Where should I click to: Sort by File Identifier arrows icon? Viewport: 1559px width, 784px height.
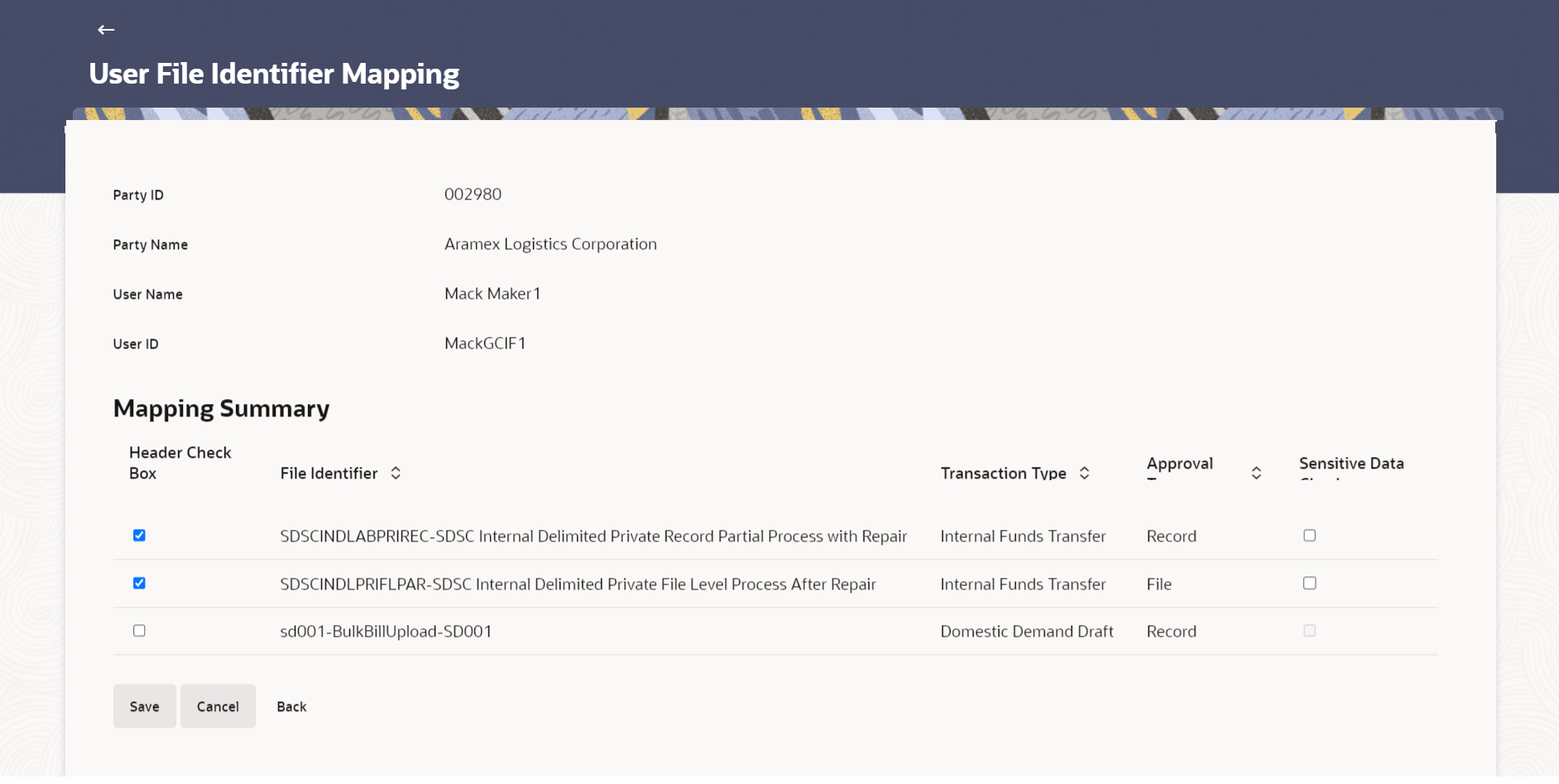(x=396, y=473)
